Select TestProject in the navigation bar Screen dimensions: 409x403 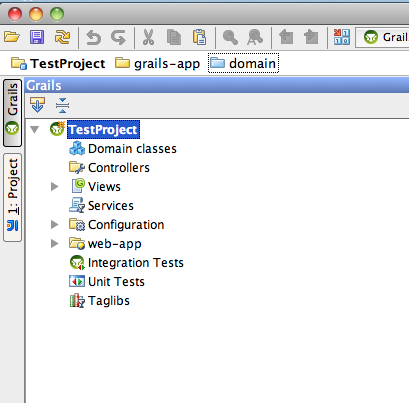pyautogui.click(x=58, y=63)
